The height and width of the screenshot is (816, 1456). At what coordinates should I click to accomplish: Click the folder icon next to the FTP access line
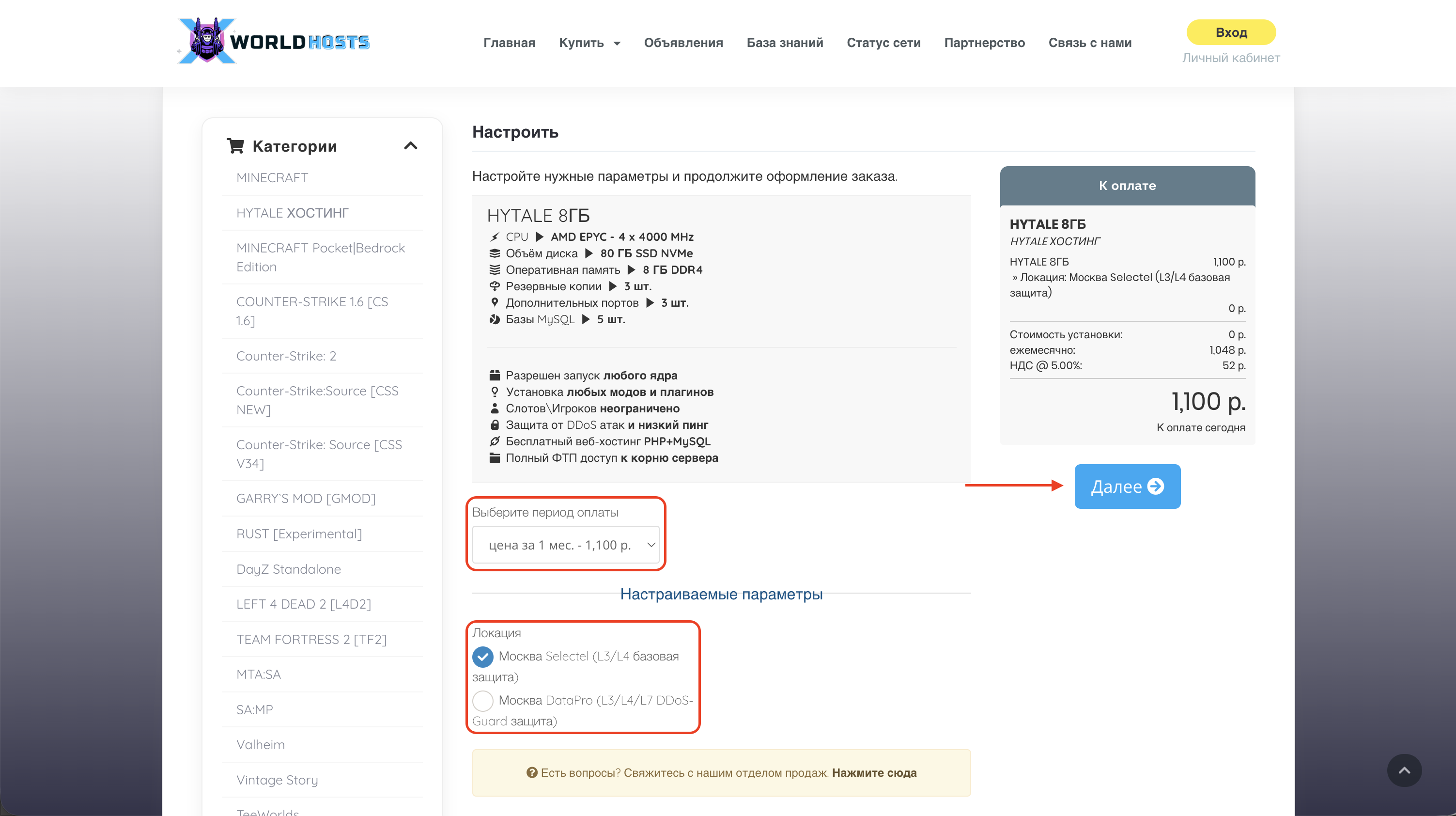point(495,458)
